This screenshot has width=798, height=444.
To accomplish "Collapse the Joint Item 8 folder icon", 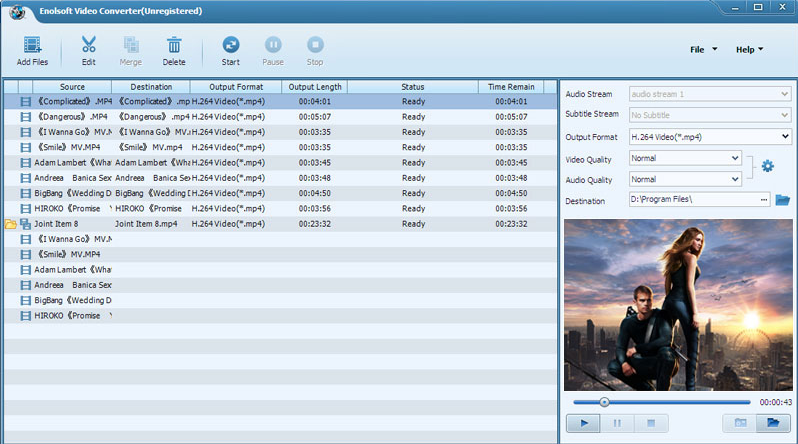I will [x=11, y=224].
